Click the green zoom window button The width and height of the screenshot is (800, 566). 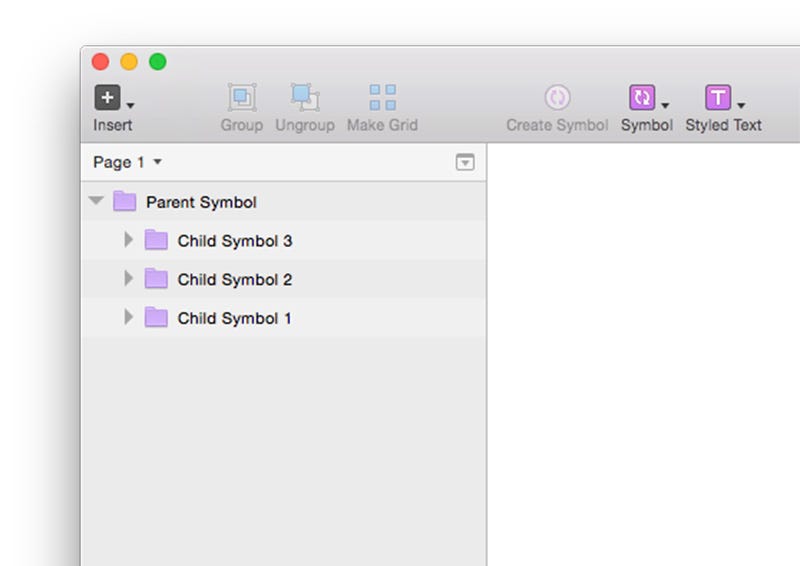tap(158, 62)
